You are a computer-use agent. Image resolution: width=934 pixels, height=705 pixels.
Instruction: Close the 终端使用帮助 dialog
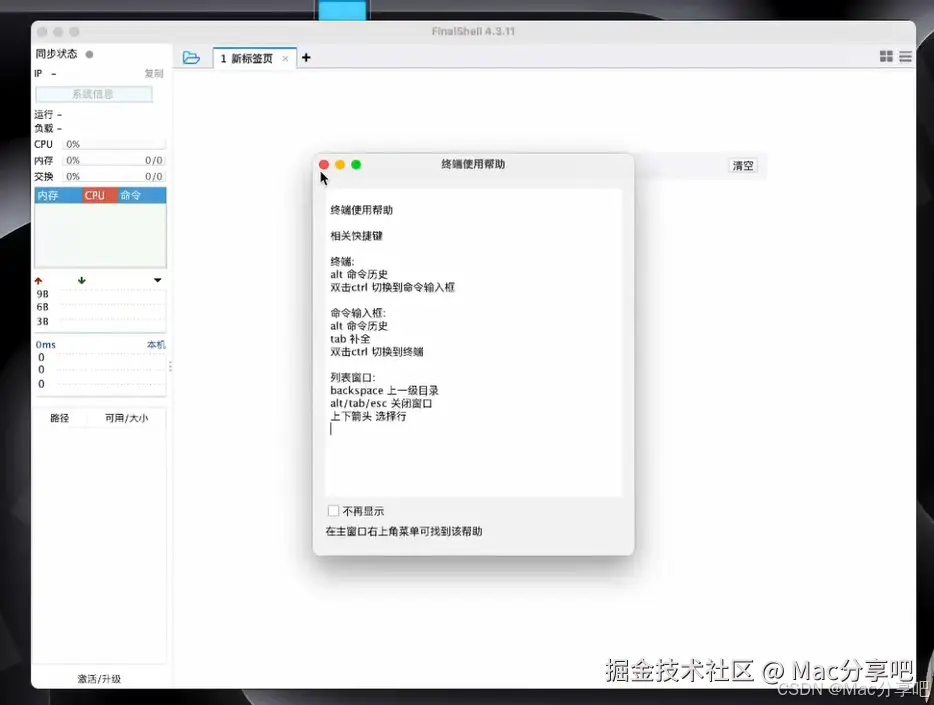tap(324, 165)
